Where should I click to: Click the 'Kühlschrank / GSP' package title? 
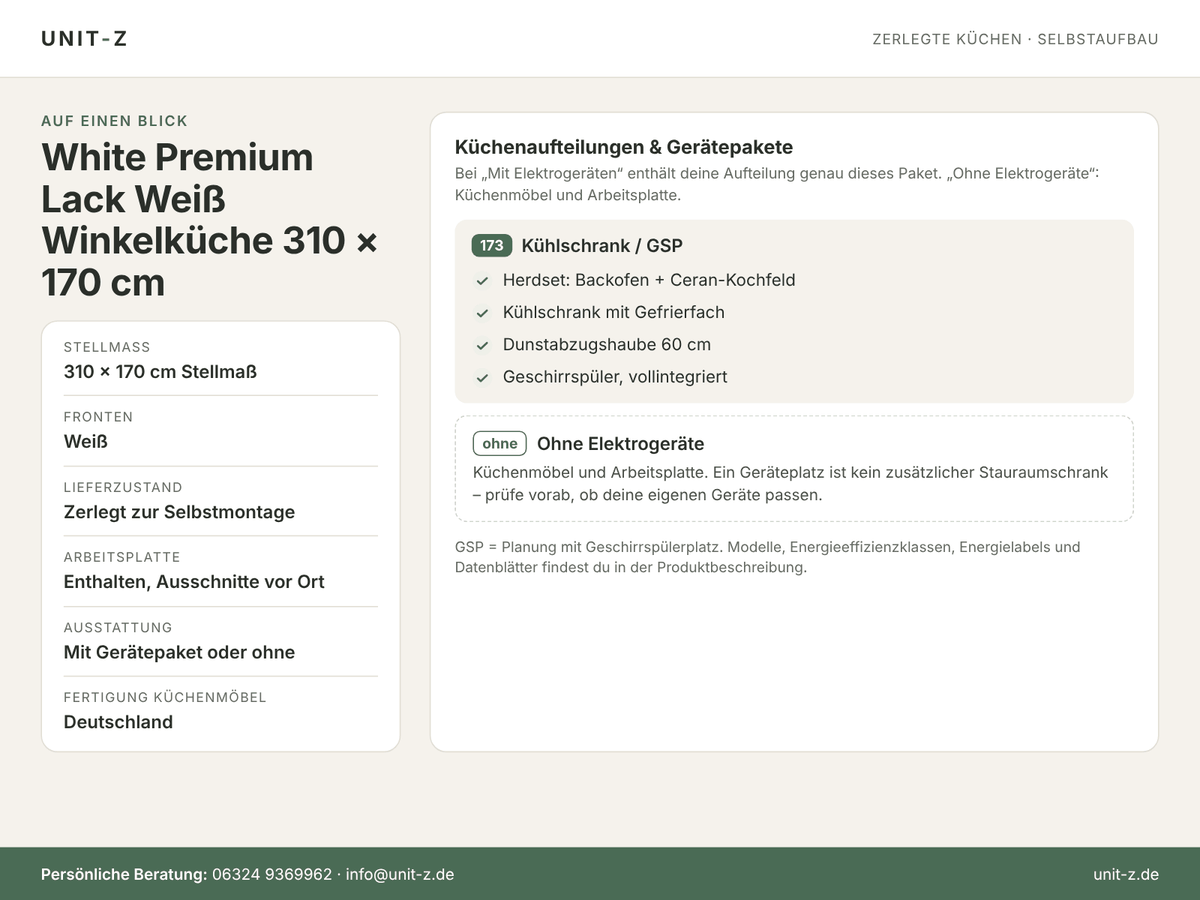tap(602, 246)
